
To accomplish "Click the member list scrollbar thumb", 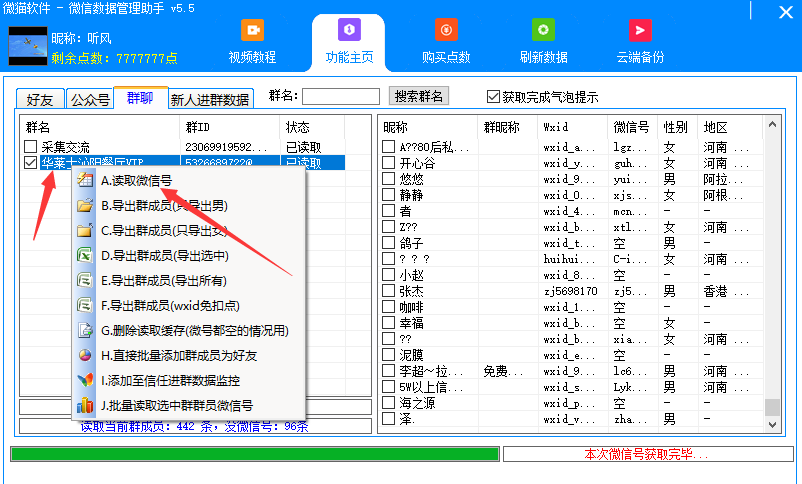I will pyautogui.click(x=772, y=407).
